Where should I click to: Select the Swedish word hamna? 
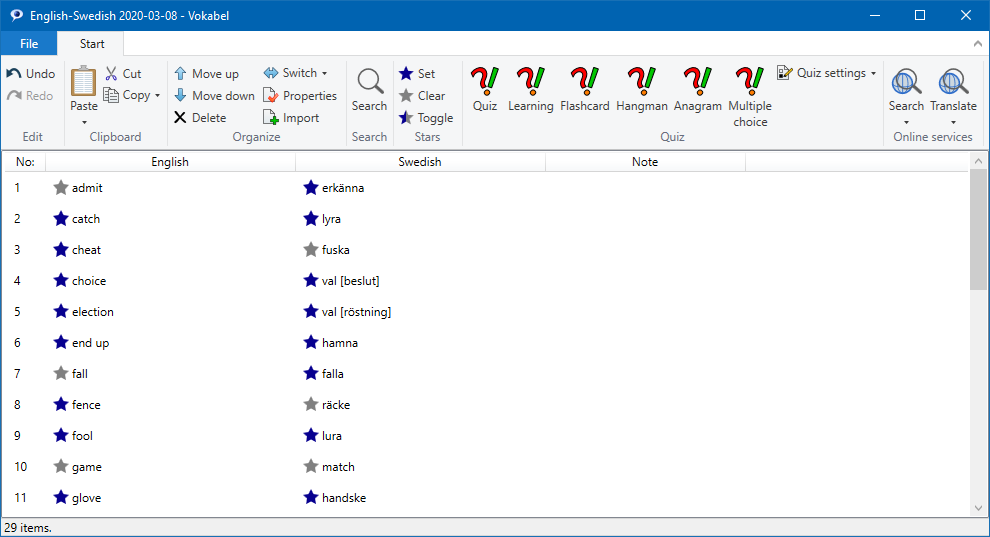click(x=340, y=343)
